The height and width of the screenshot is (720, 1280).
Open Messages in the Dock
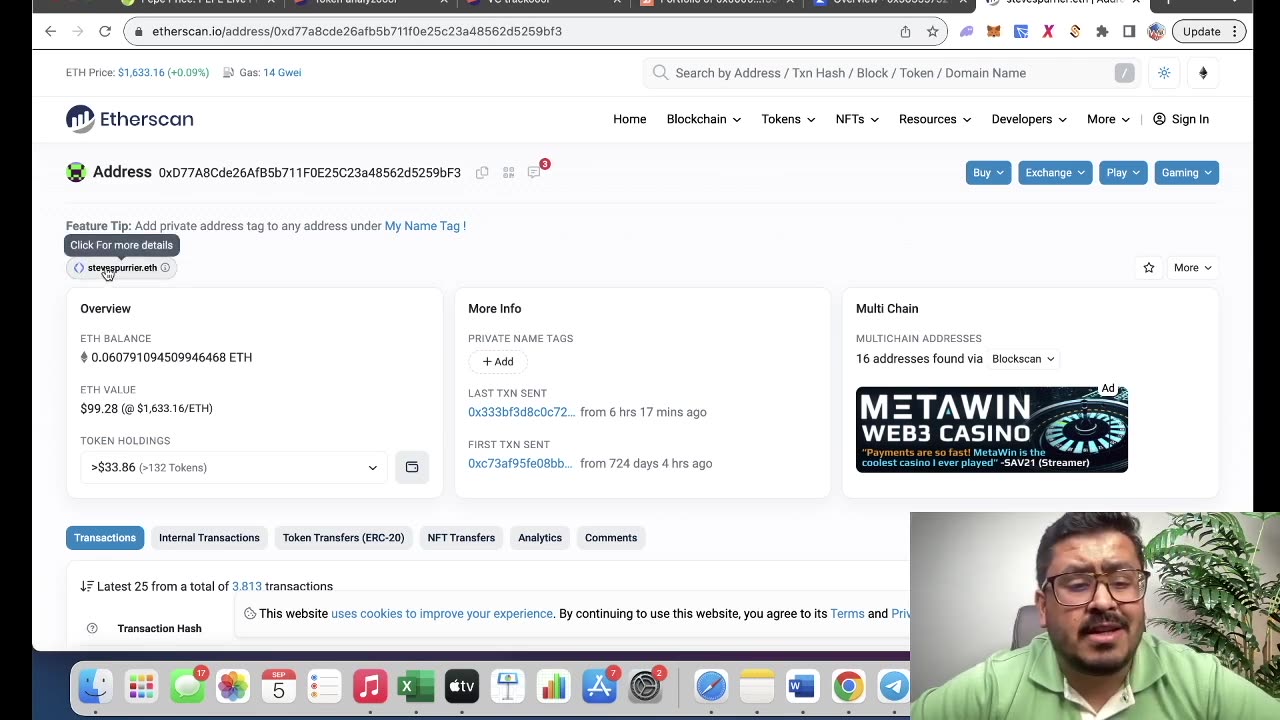pyautogui.click(x=187, y=686)
